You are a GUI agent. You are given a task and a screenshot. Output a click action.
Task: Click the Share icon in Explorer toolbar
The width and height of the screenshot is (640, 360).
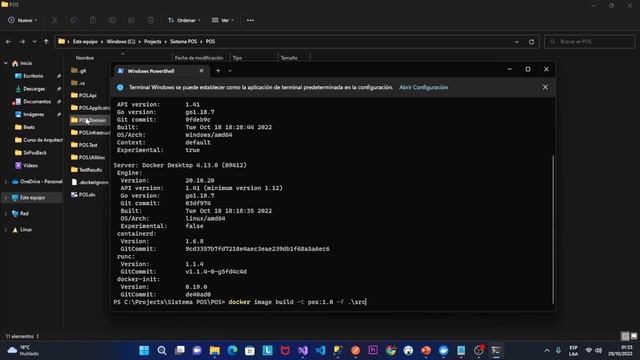click(131, 20)
